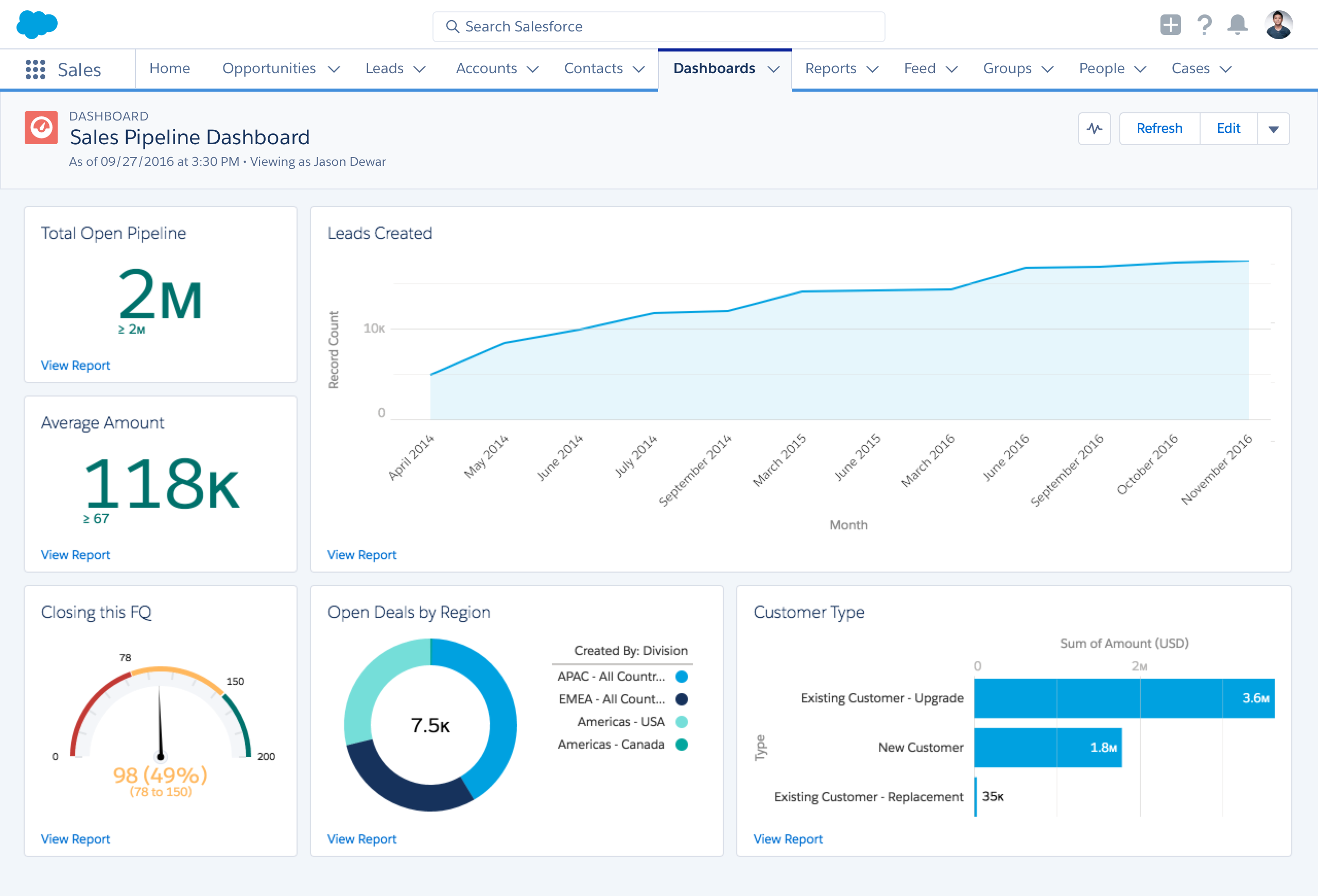Click the red dashboard gauge icon
Viewport: 1318px width, 896px height.
click(x=41, y=128)
